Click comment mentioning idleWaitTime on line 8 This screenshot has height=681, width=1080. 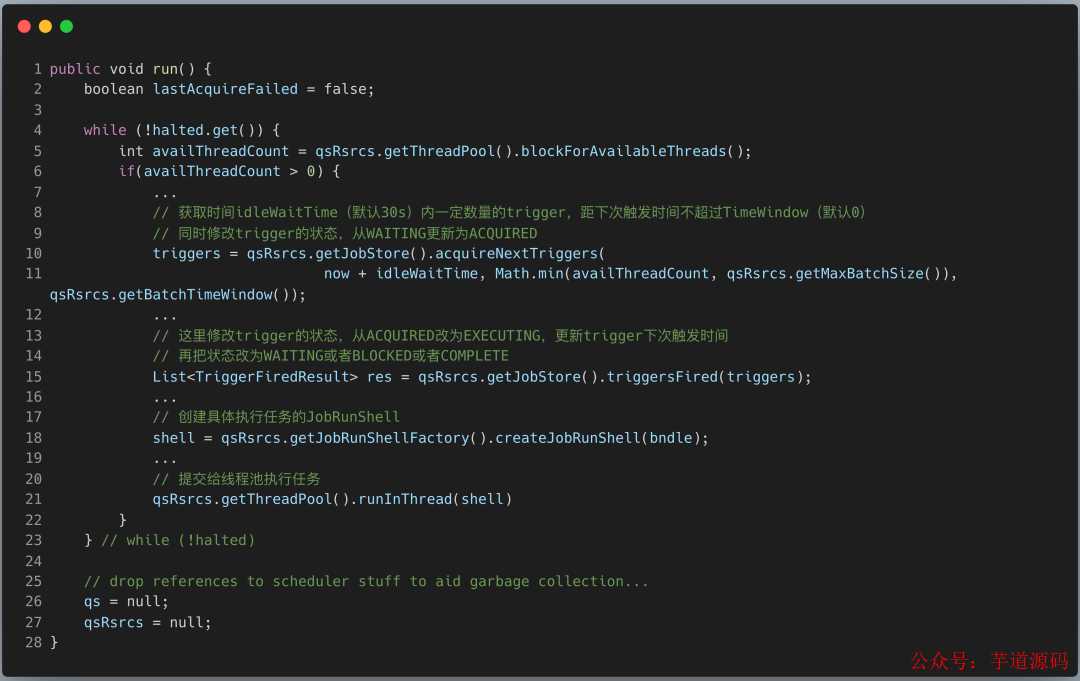pos(509,212)
